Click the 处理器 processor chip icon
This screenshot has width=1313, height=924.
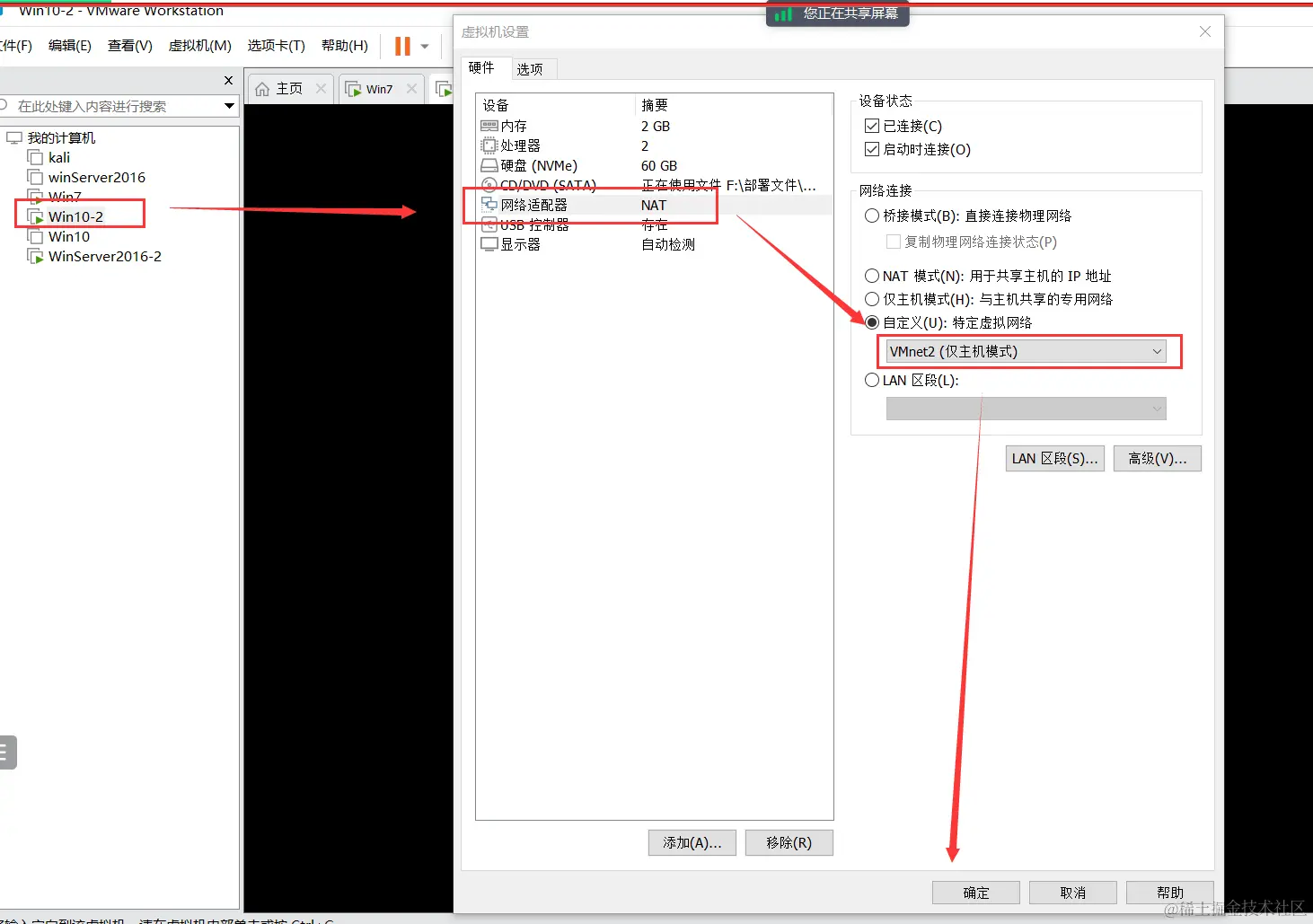click(489, 145)
